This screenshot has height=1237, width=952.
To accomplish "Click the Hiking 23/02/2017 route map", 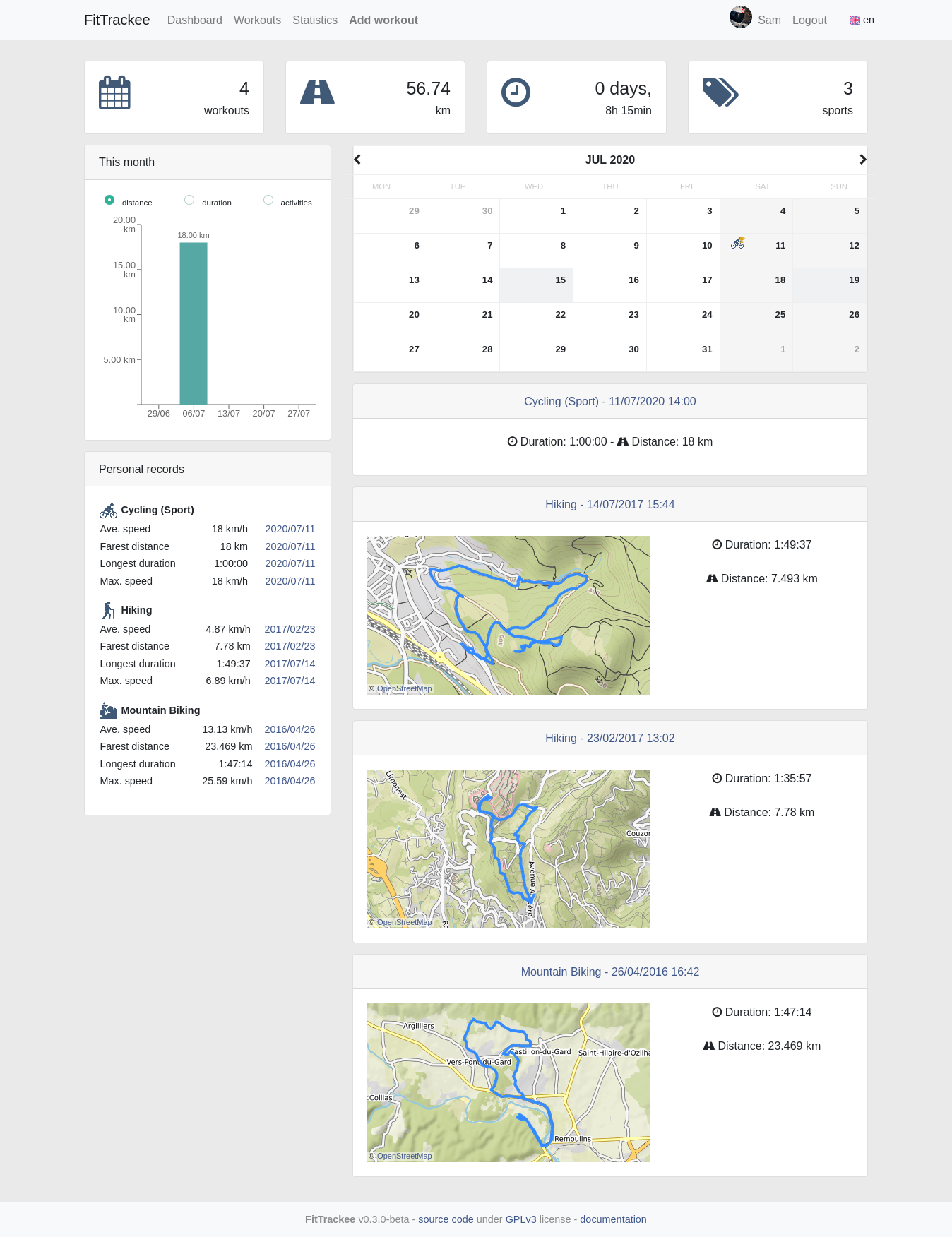I will coord(508,849).
